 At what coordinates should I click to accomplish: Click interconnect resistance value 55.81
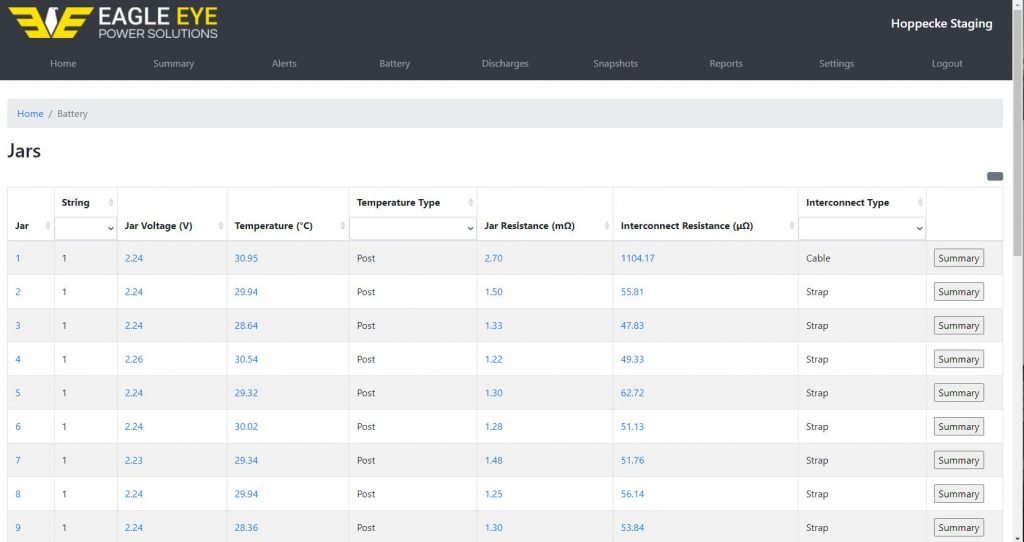(x=632, y=292)
